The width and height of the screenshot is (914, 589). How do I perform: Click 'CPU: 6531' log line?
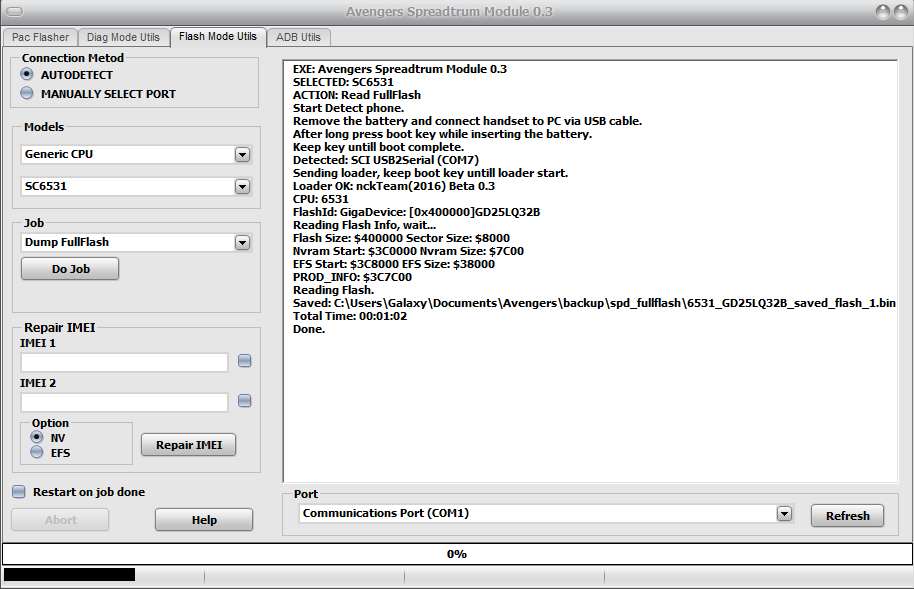(x=321, y=199)
